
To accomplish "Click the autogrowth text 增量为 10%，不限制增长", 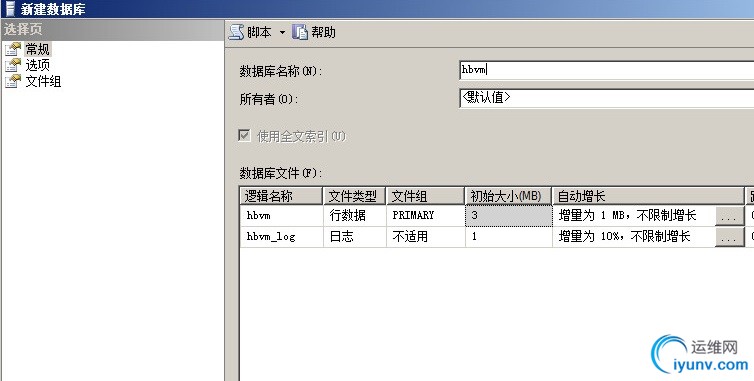I will tap(625, 237).
